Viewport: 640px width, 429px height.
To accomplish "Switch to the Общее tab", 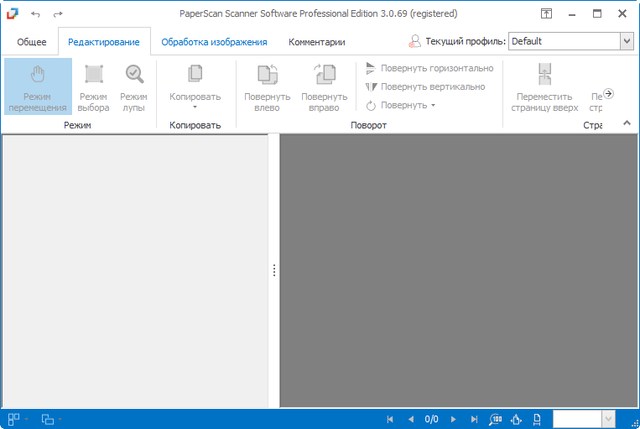I will 29,42.
